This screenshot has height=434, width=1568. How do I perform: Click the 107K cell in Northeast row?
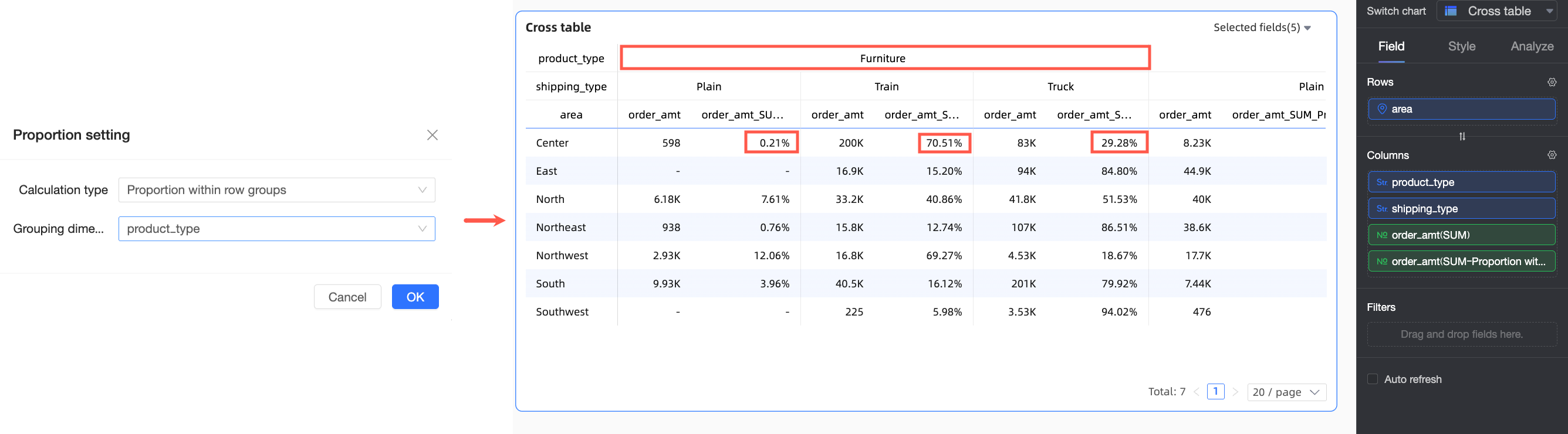pos(1023,227)
